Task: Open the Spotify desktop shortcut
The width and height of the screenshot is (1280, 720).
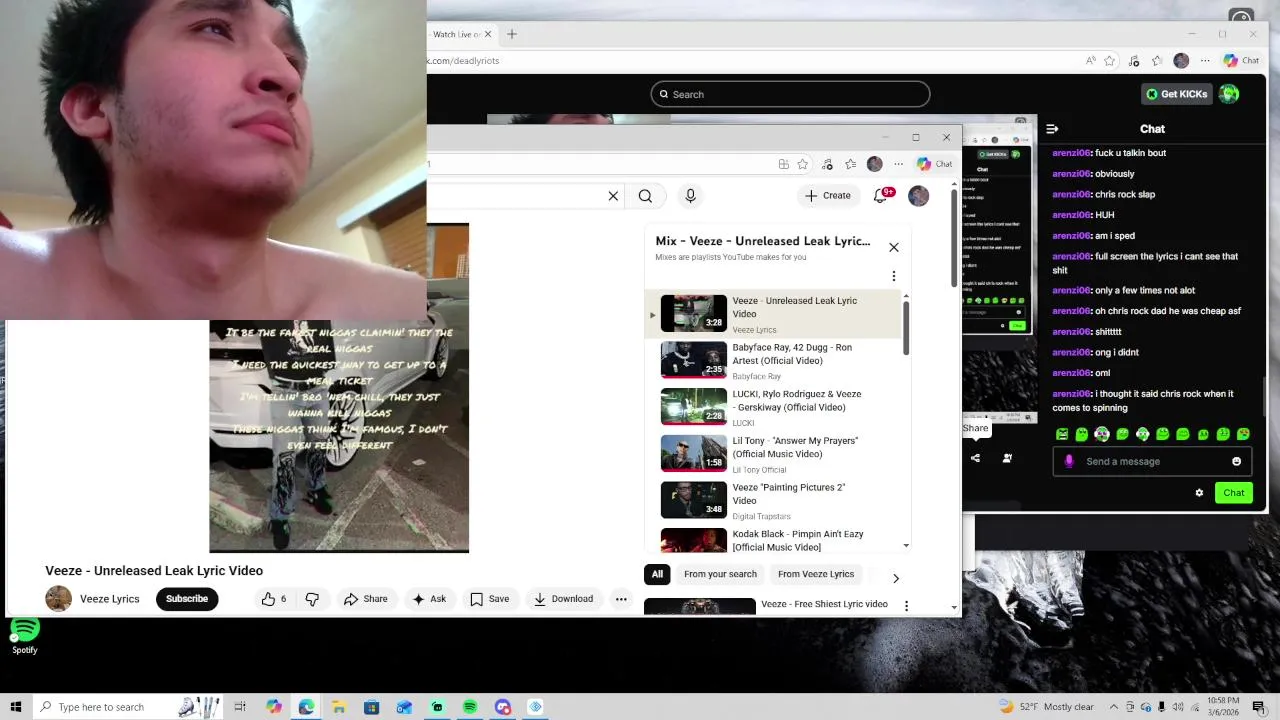Action: [x=24, y=634]
